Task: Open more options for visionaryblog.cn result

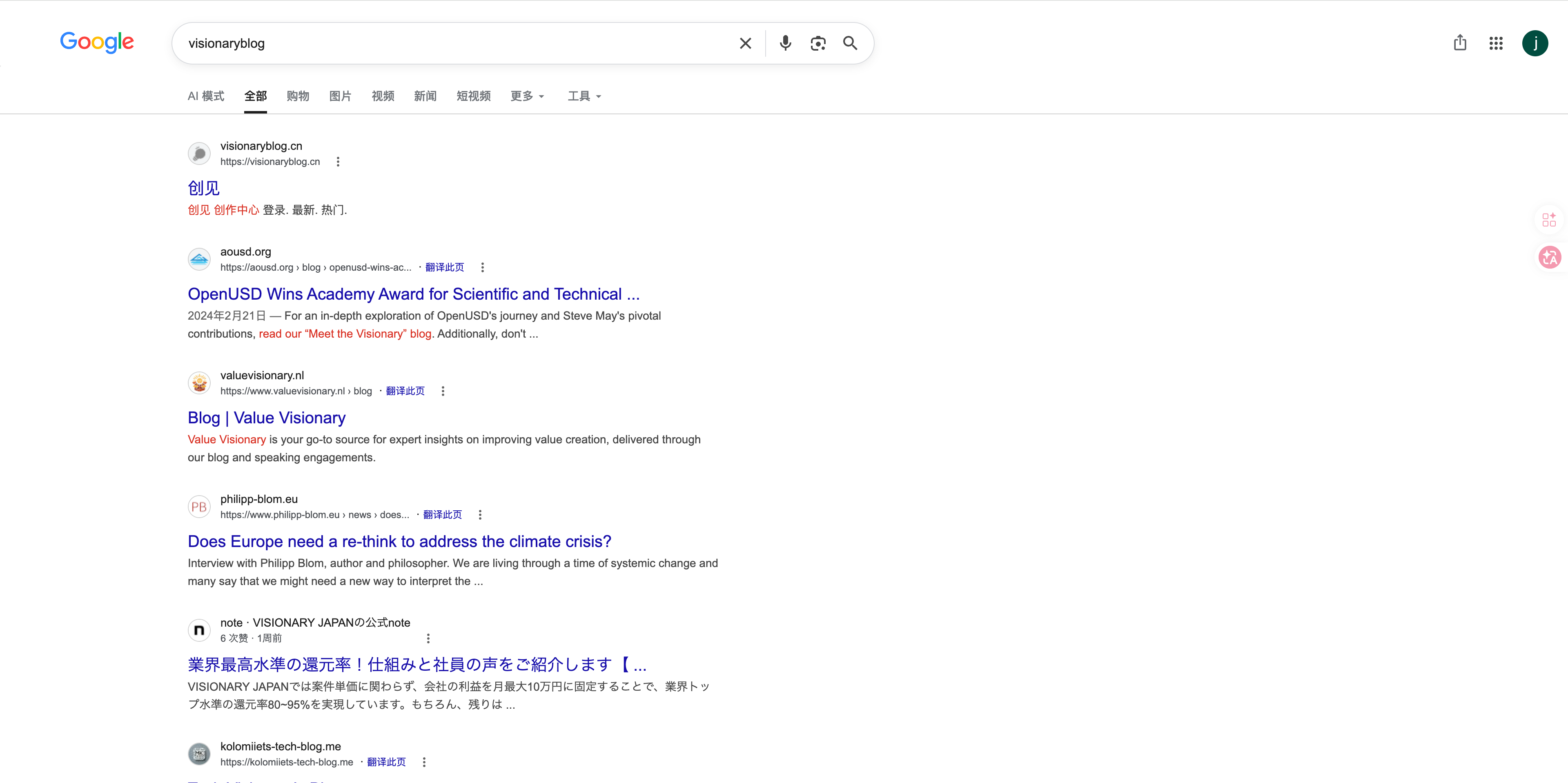Action: pyautogui.click(x=338, y=162)
